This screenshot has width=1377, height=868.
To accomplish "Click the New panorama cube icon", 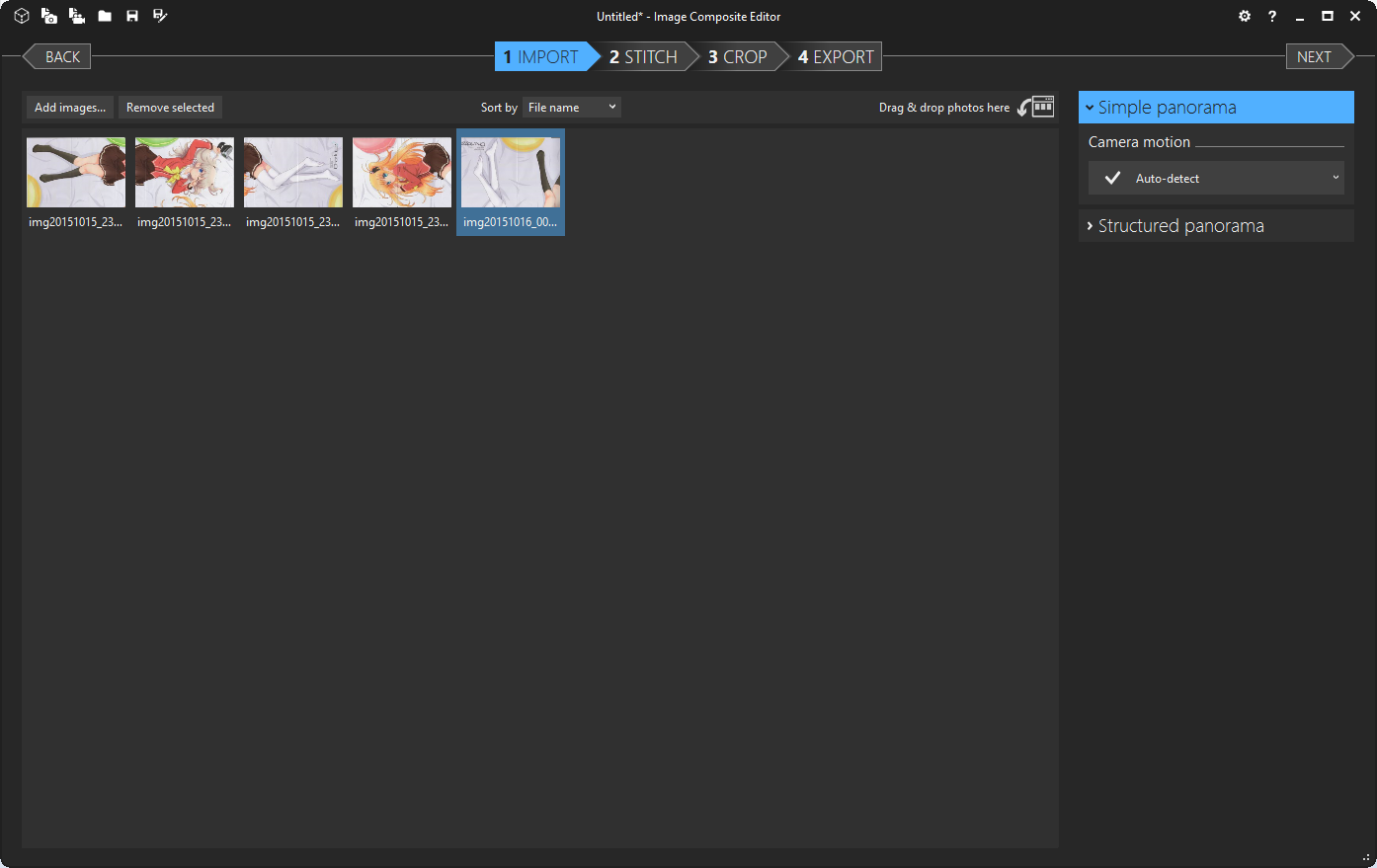I will pyautogui.click(x=22, y=16).
